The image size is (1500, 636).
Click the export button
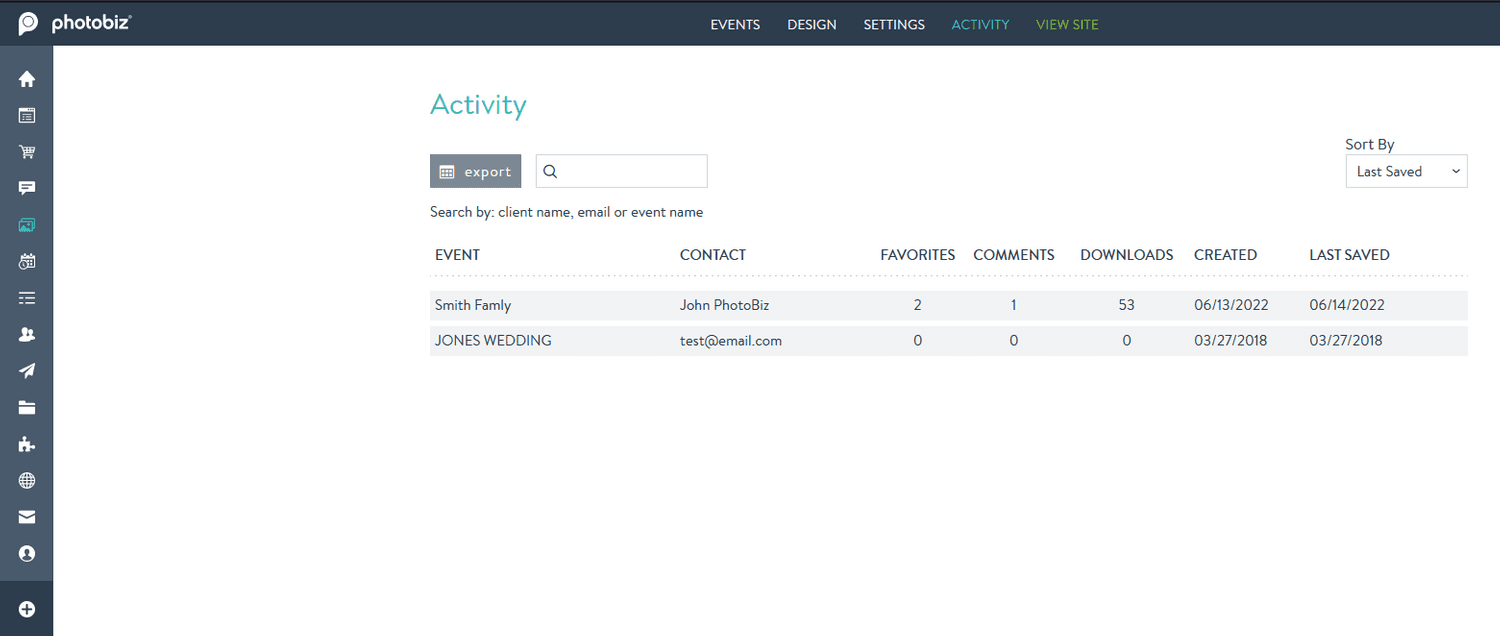475,171
